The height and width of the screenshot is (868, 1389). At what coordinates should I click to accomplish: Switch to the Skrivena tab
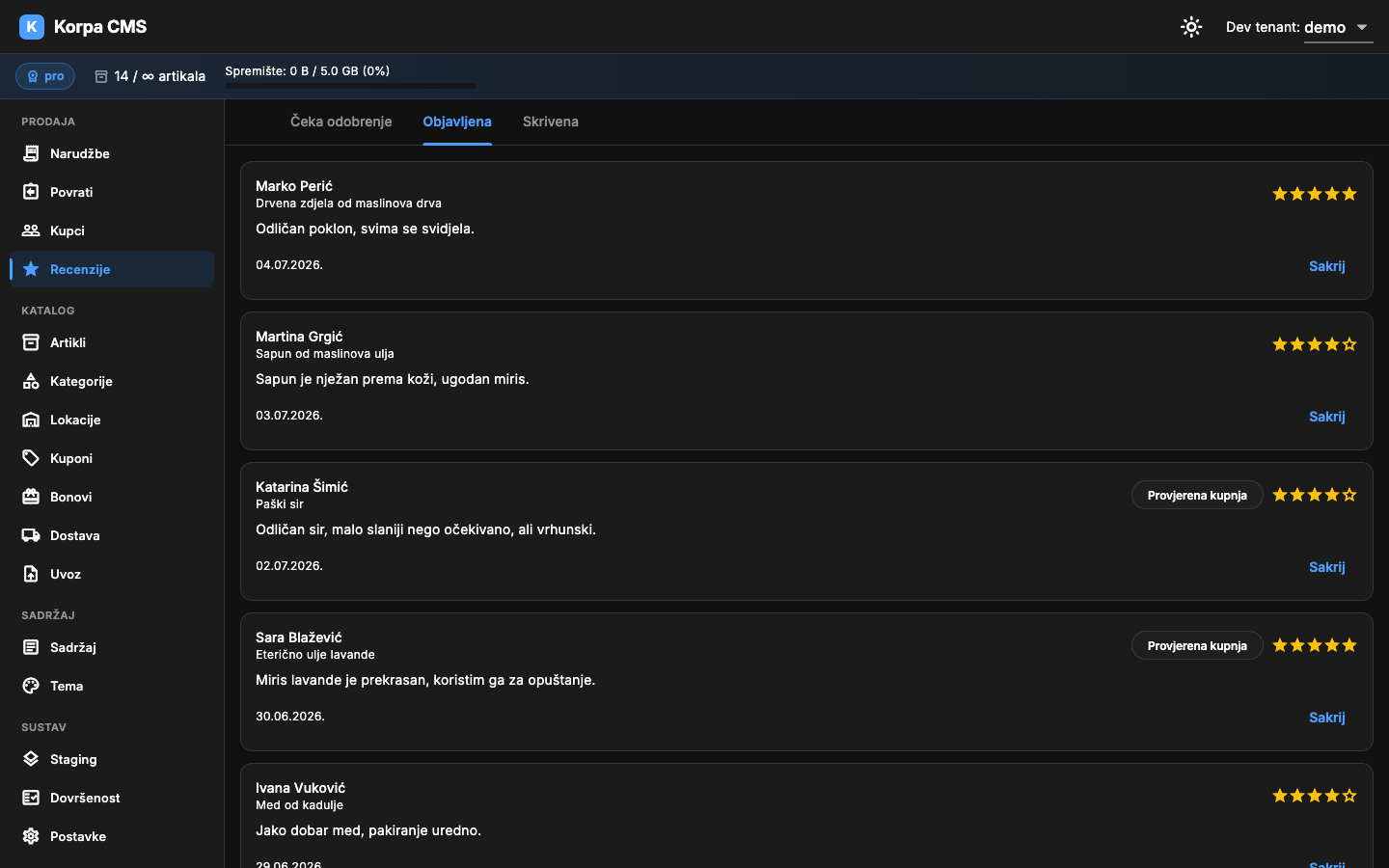coord(551,122)
